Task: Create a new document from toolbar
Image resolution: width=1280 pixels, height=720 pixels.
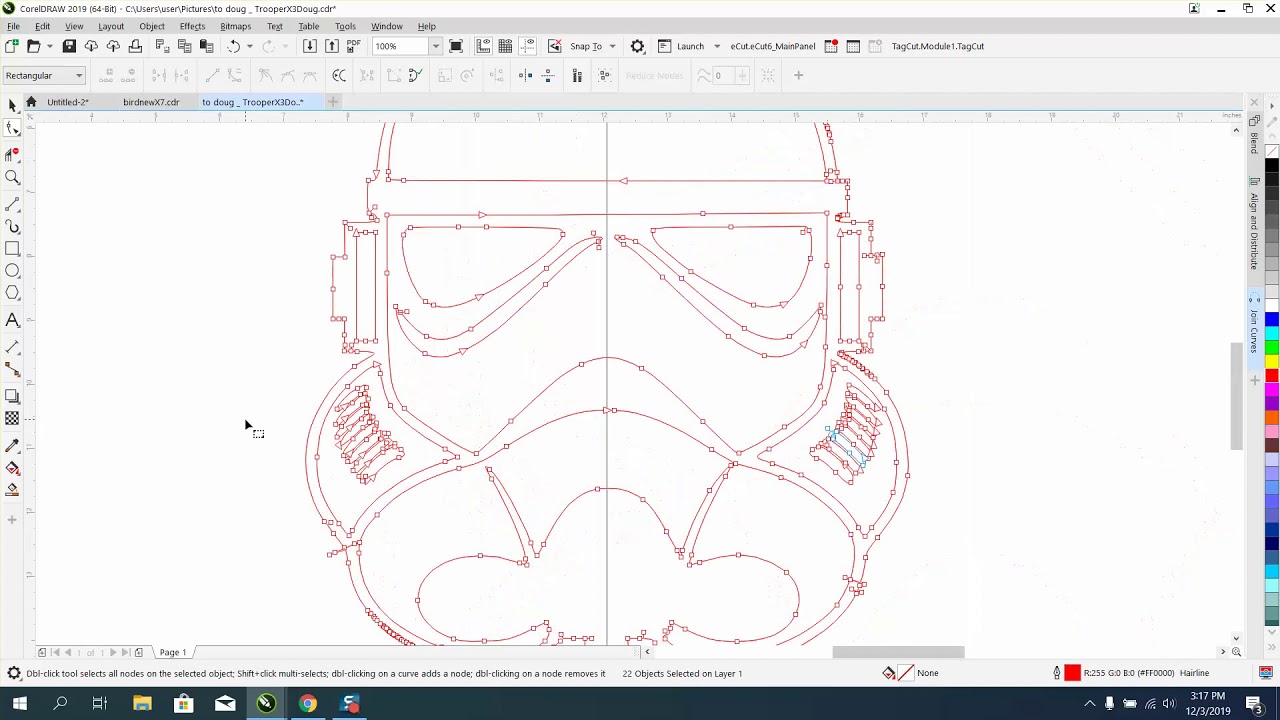Action: [x=11, y=46]
